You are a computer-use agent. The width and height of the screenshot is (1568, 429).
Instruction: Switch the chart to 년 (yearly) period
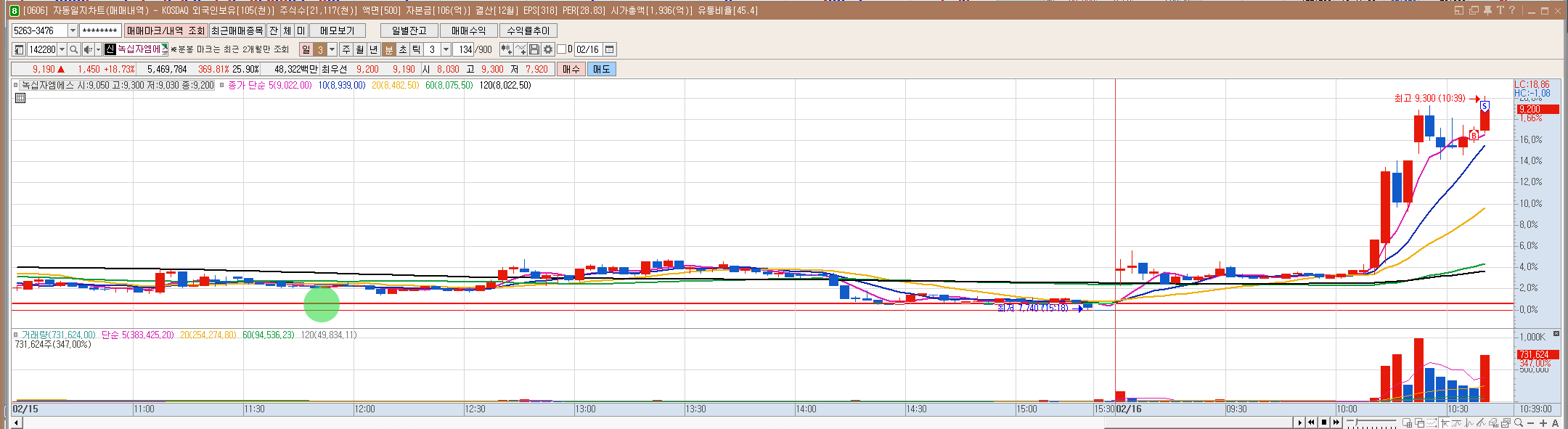coord(374,49)
